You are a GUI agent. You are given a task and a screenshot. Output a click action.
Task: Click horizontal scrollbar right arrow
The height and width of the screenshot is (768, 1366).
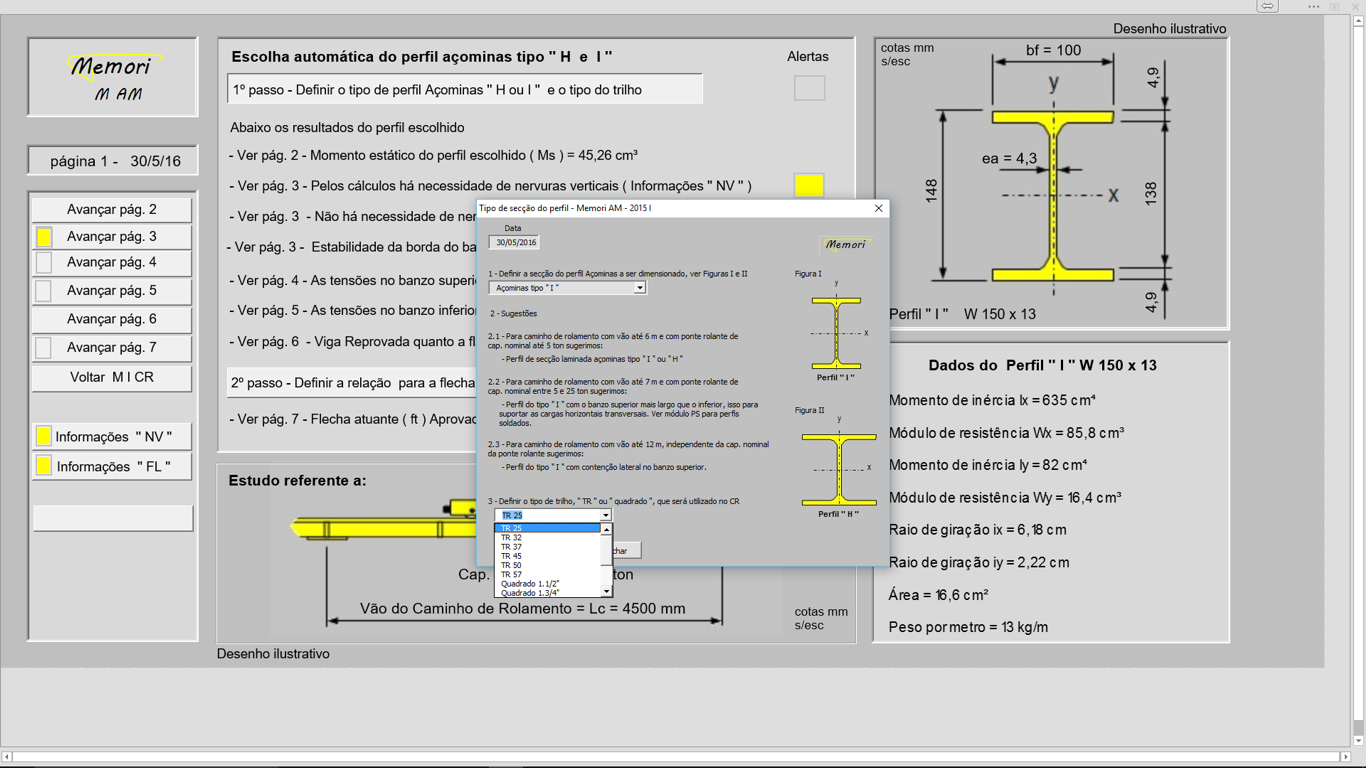(1345, 757)
